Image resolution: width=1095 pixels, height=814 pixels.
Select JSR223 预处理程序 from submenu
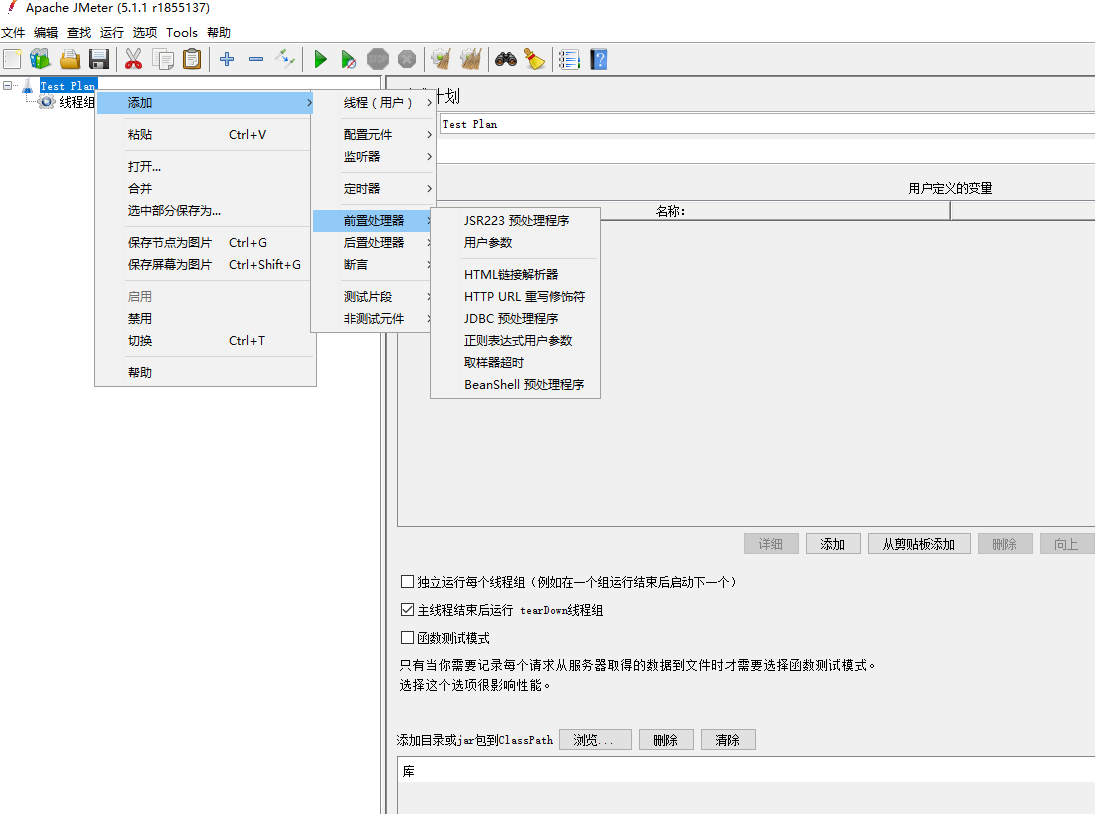click(515, 221)
